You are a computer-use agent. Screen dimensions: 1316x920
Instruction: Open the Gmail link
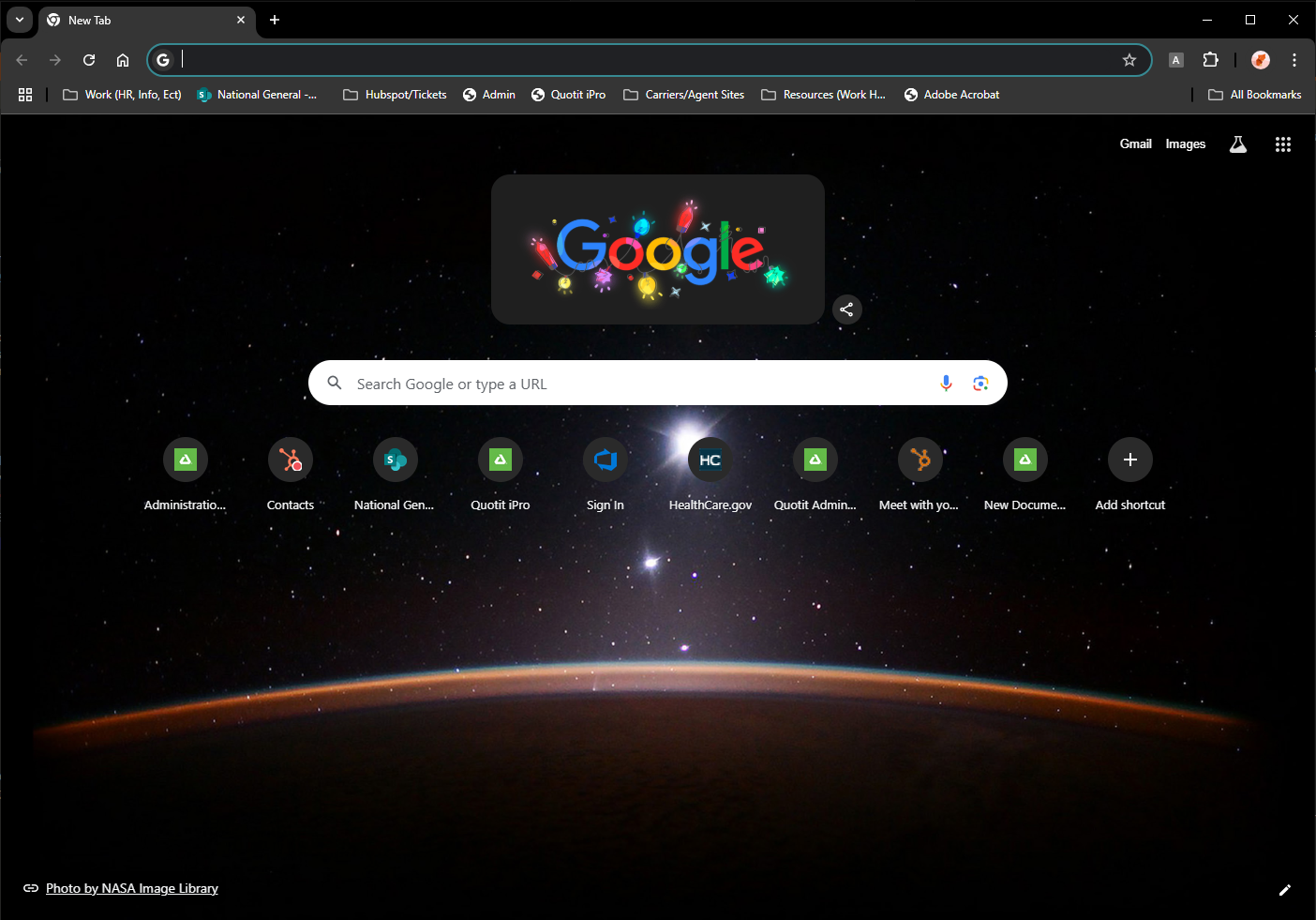(1135, 144)
